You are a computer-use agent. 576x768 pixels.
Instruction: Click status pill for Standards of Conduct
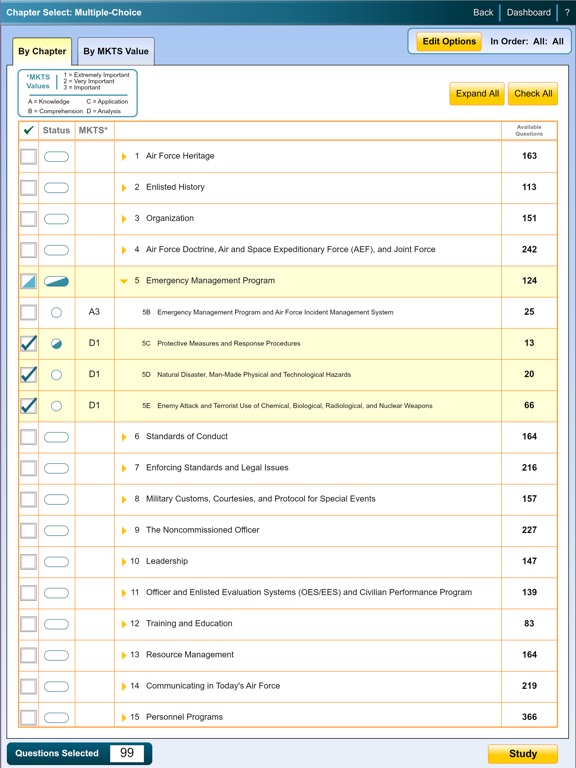point(56,437)
